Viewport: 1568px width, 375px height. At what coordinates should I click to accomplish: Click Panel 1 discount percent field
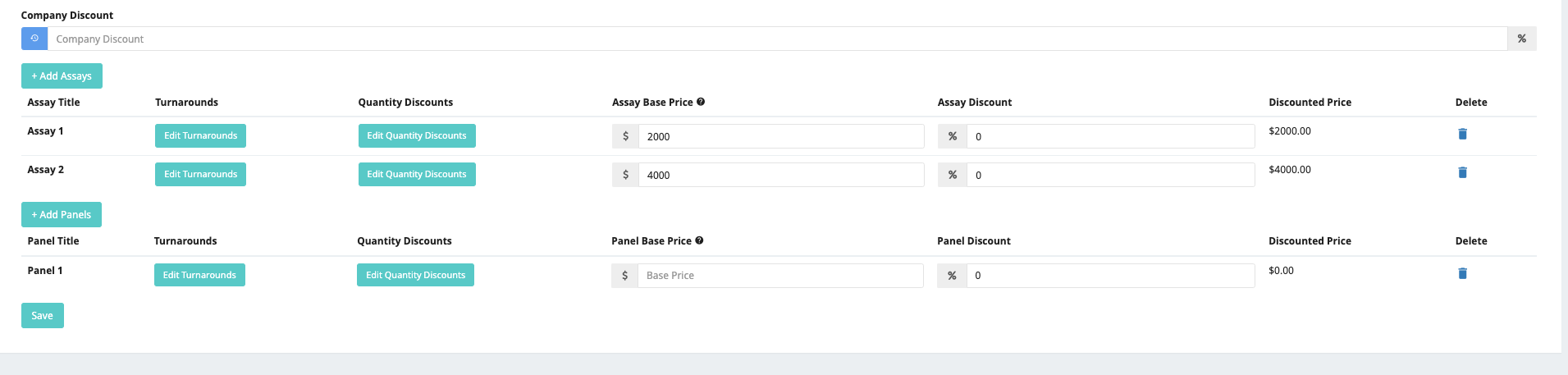[x=1110, y=276]
